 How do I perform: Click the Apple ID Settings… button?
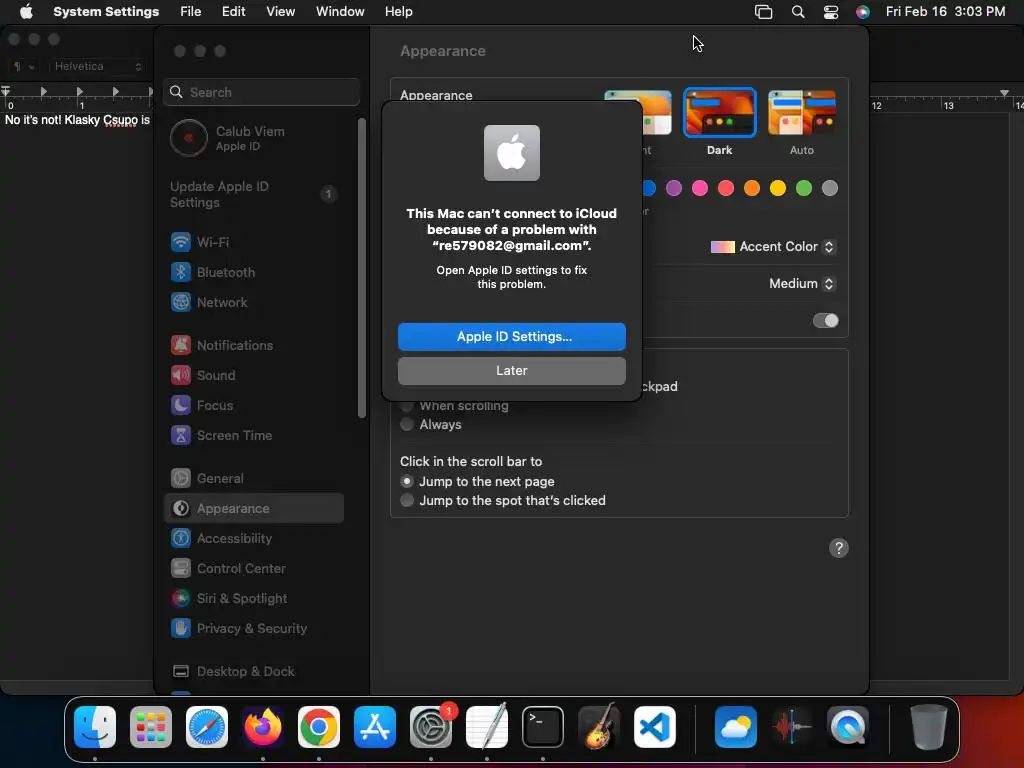(512, 337)
